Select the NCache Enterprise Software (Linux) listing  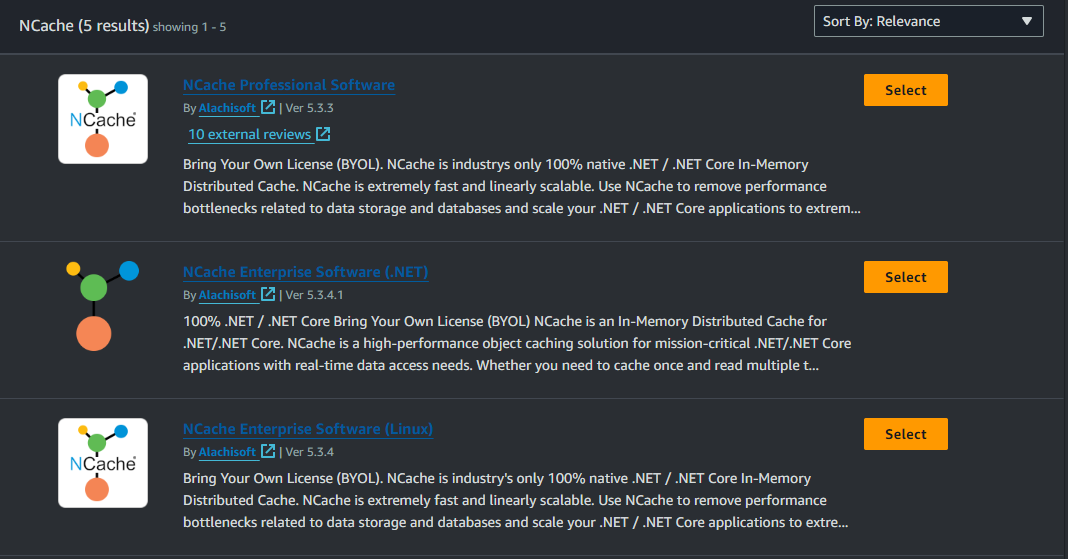(905, 434)
